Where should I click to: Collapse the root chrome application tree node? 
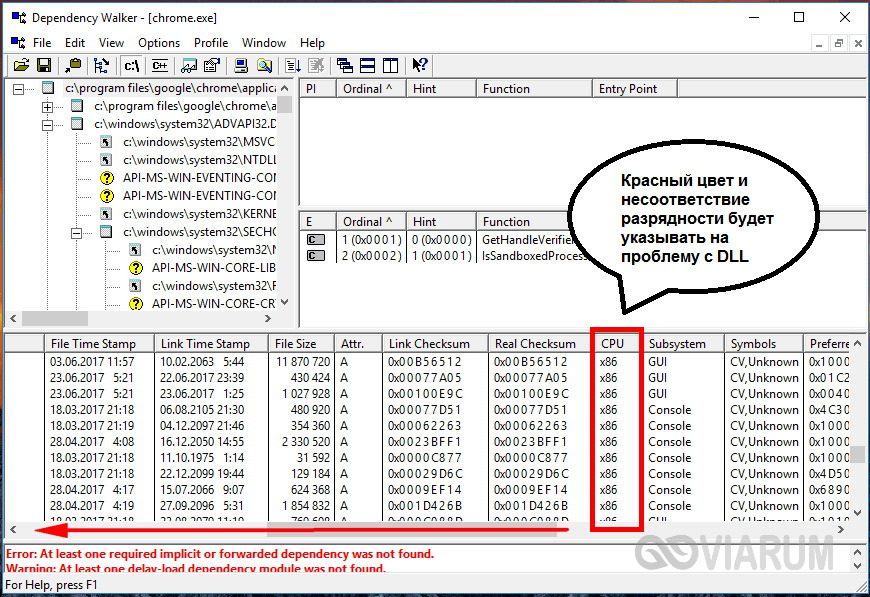click(19, 88)
